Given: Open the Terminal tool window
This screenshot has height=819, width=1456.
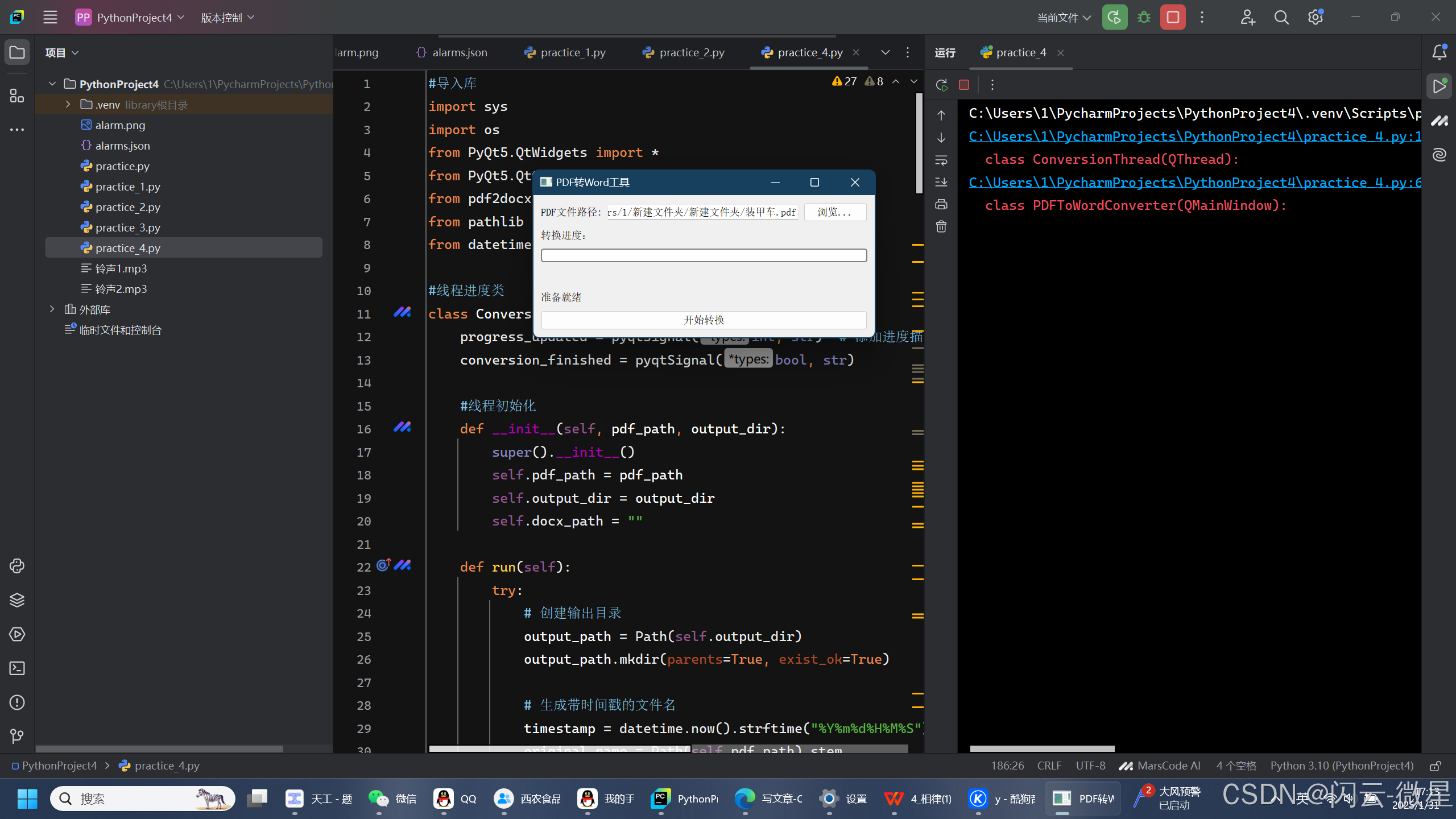Looking at the screenshot, I should tap(17, 668).
